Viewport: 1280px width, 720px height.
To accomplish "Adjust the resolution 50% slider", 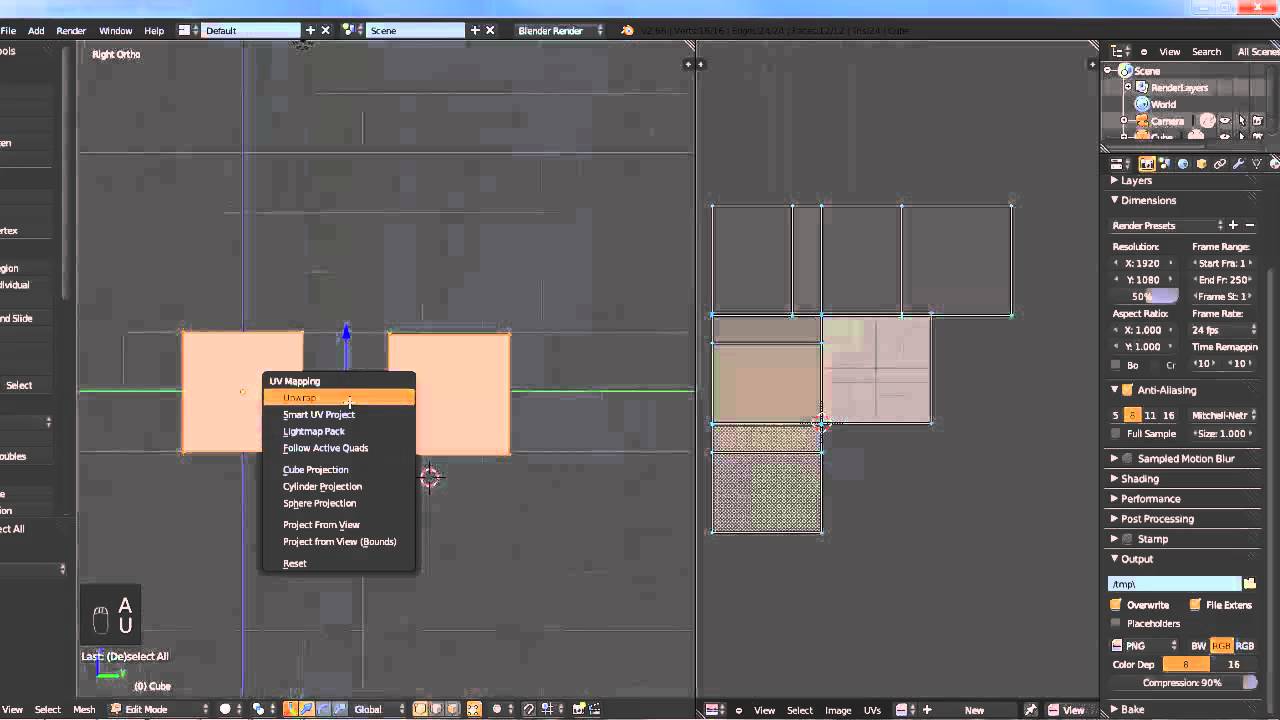I will pyautogui.click(x=1146, y=297).
